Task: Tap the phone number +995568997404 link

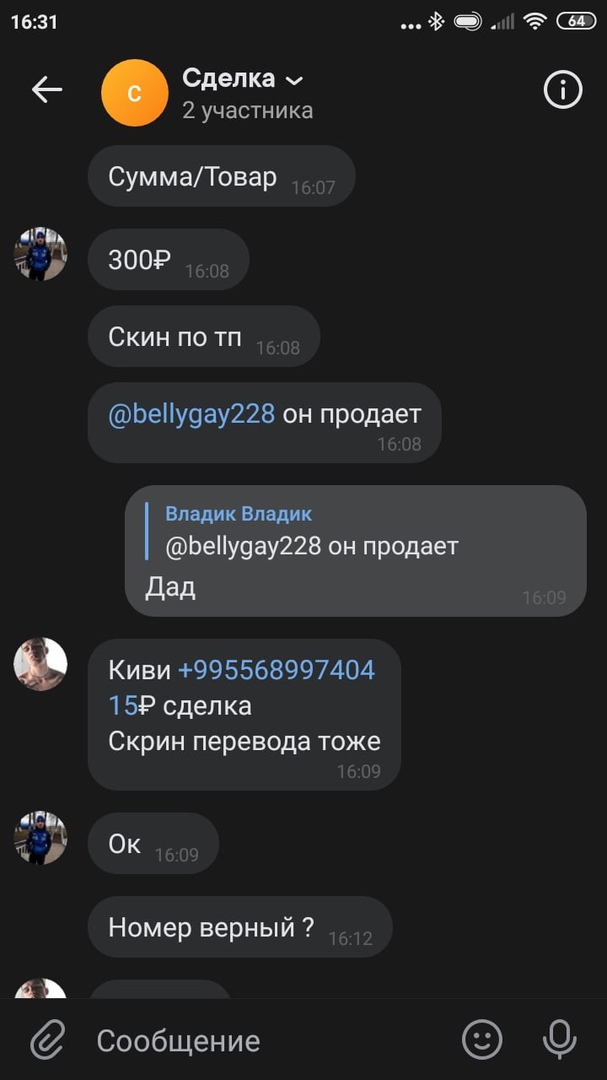Action: tap(276, 669)
